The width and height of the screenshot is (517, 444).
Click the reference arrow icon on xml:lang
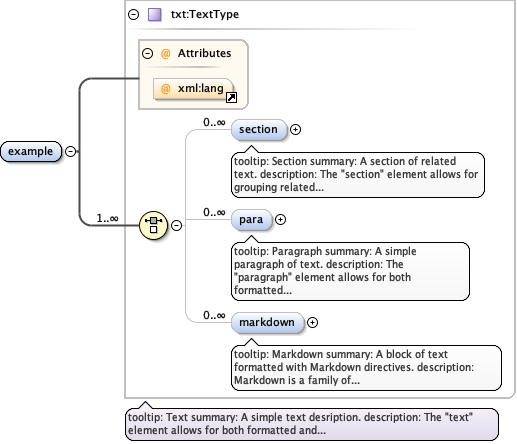231,97
